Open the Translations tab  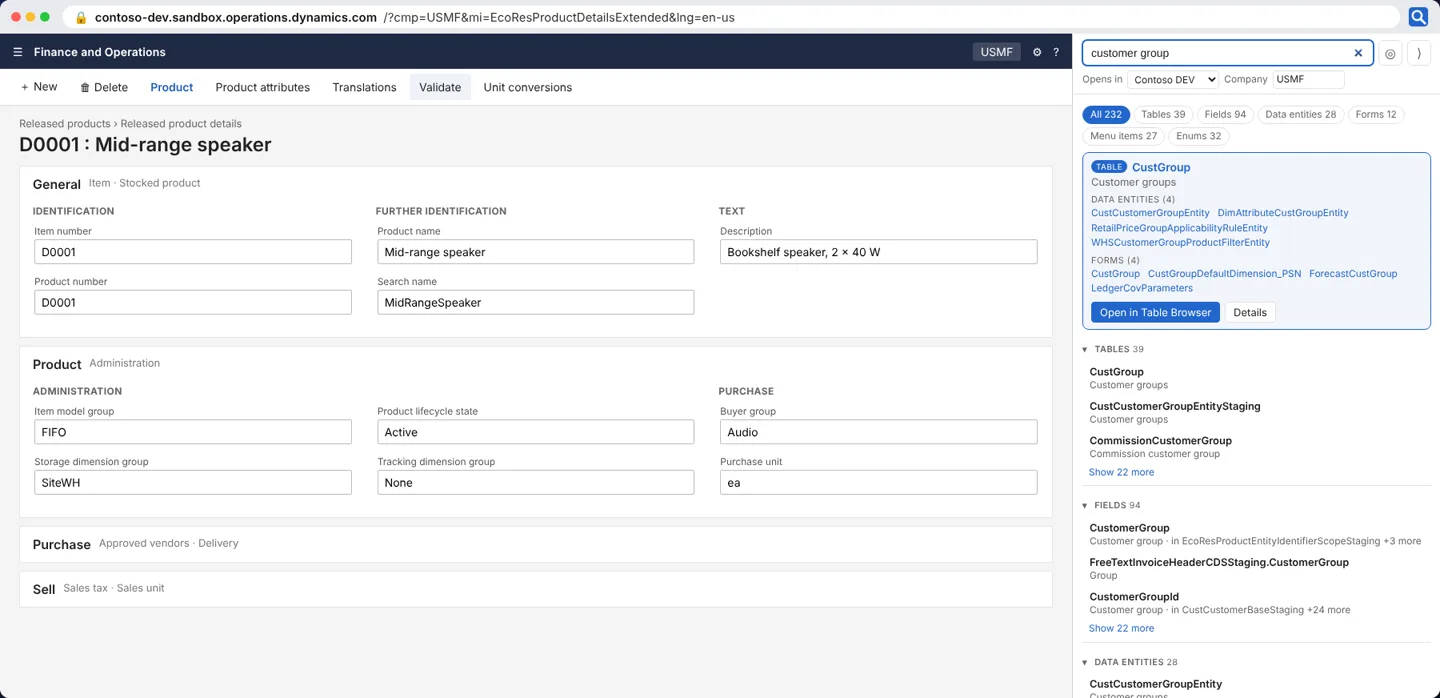pos(364,87)
